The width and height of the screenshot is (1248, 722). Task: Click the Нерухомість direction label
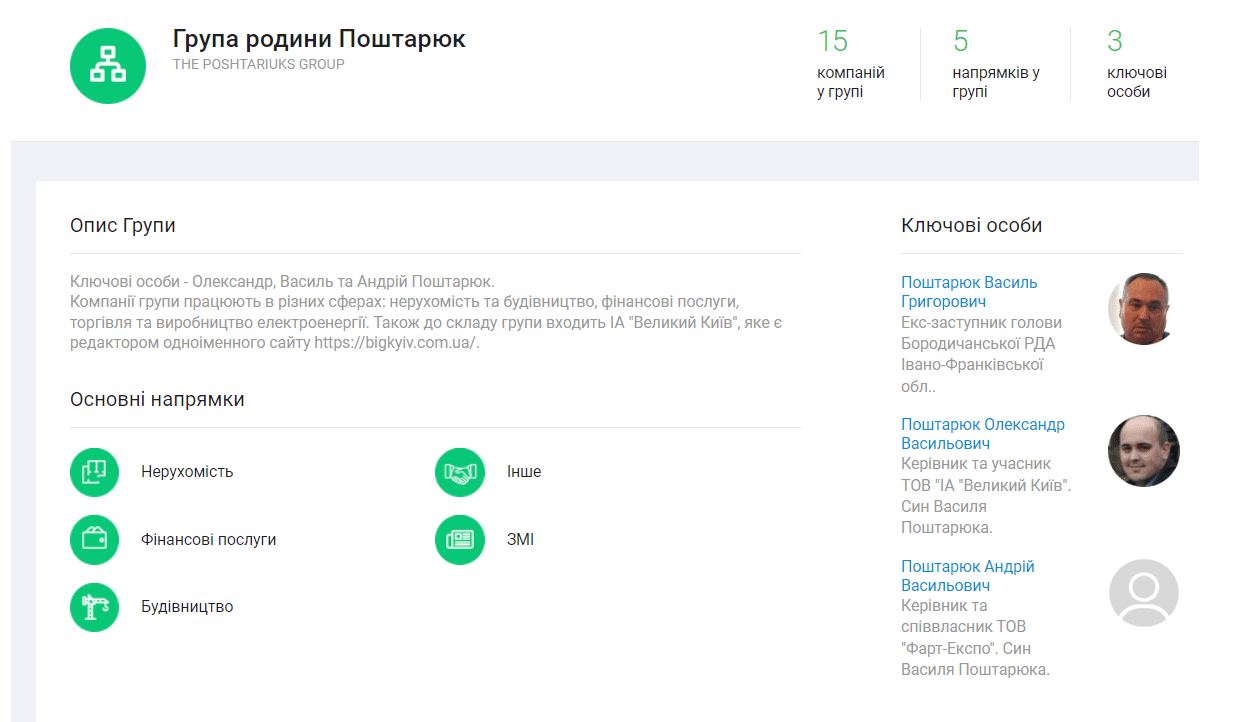187,472
